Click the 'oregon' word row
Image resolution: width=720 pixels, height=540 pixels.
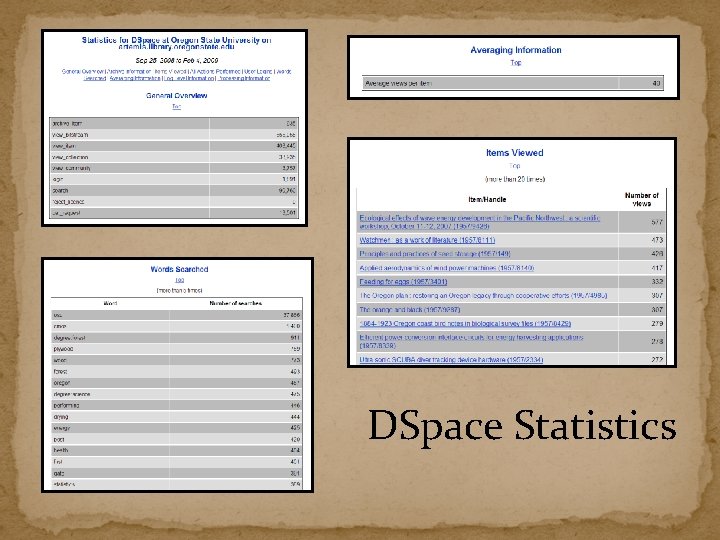[177, 383]
